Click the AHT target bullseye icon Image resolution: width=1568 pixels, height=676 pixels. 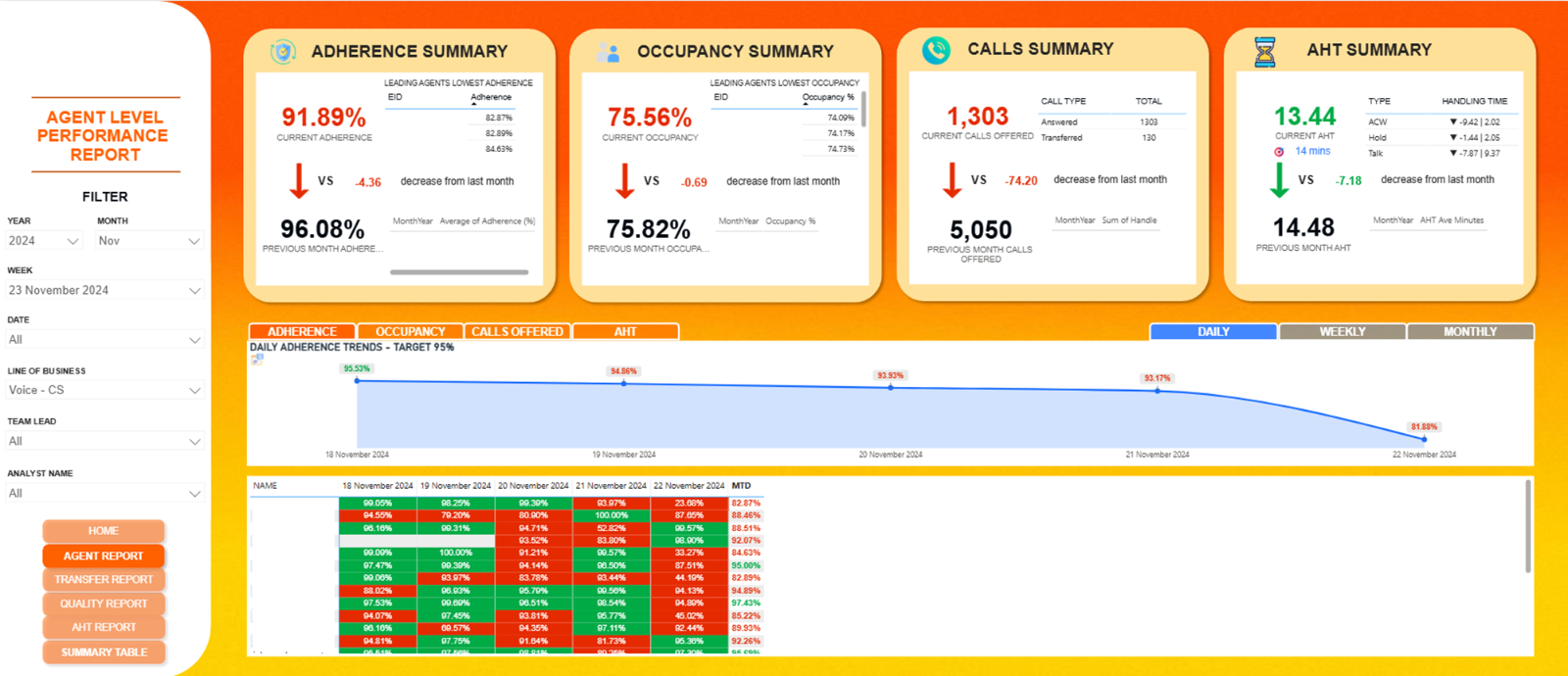[1279, 152]
